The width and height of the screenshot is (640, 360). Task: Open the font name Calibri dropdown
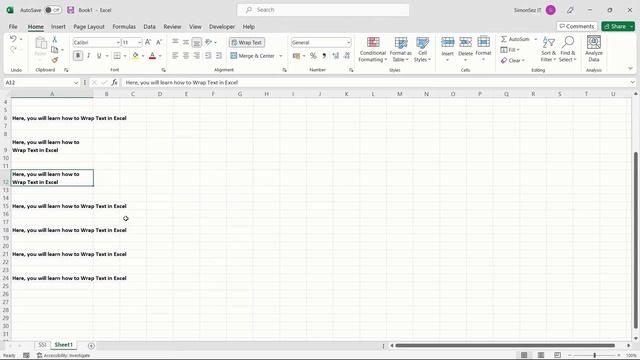[x=118, y=42]
